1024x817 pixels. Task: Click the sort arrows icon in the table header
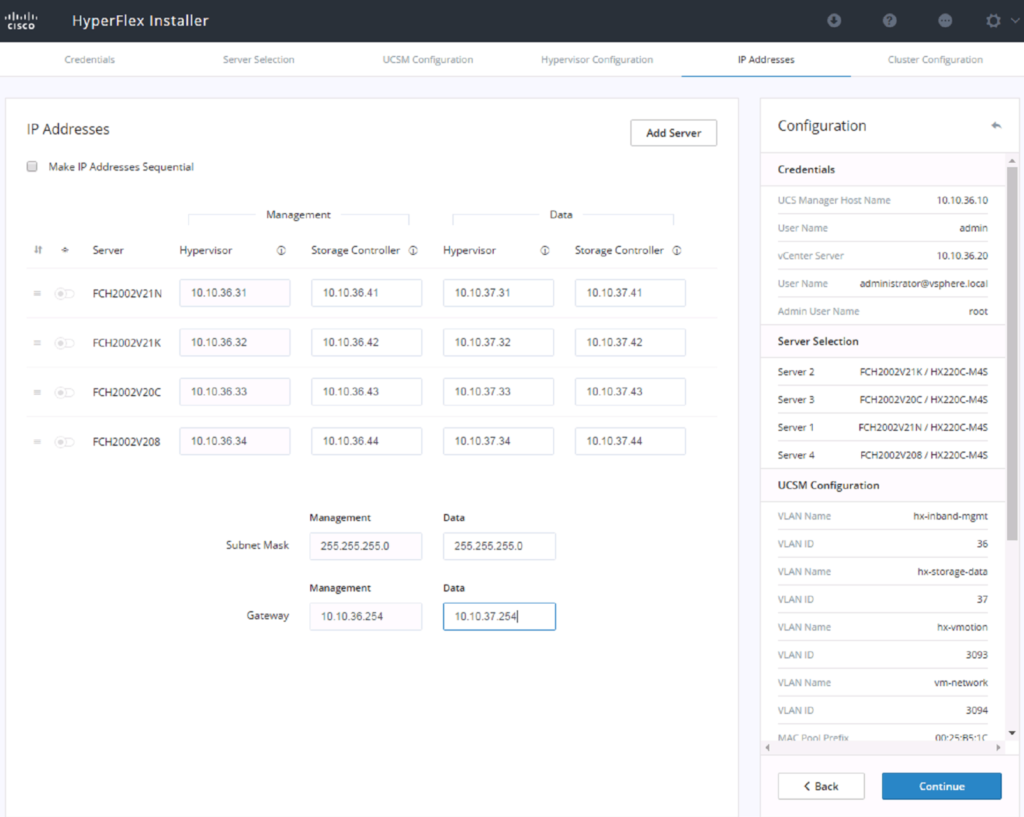[x=38, y=250]
